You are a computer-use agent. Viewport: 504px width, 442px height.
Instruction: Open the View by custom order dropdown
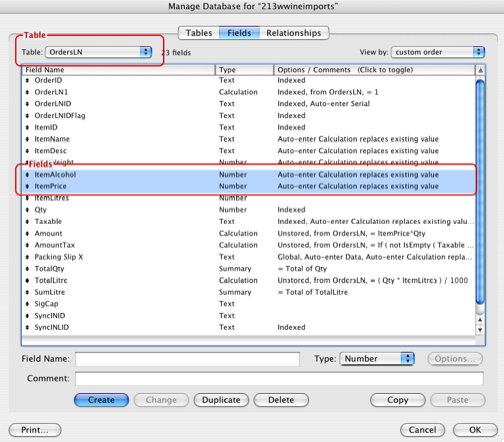point(438,52)
